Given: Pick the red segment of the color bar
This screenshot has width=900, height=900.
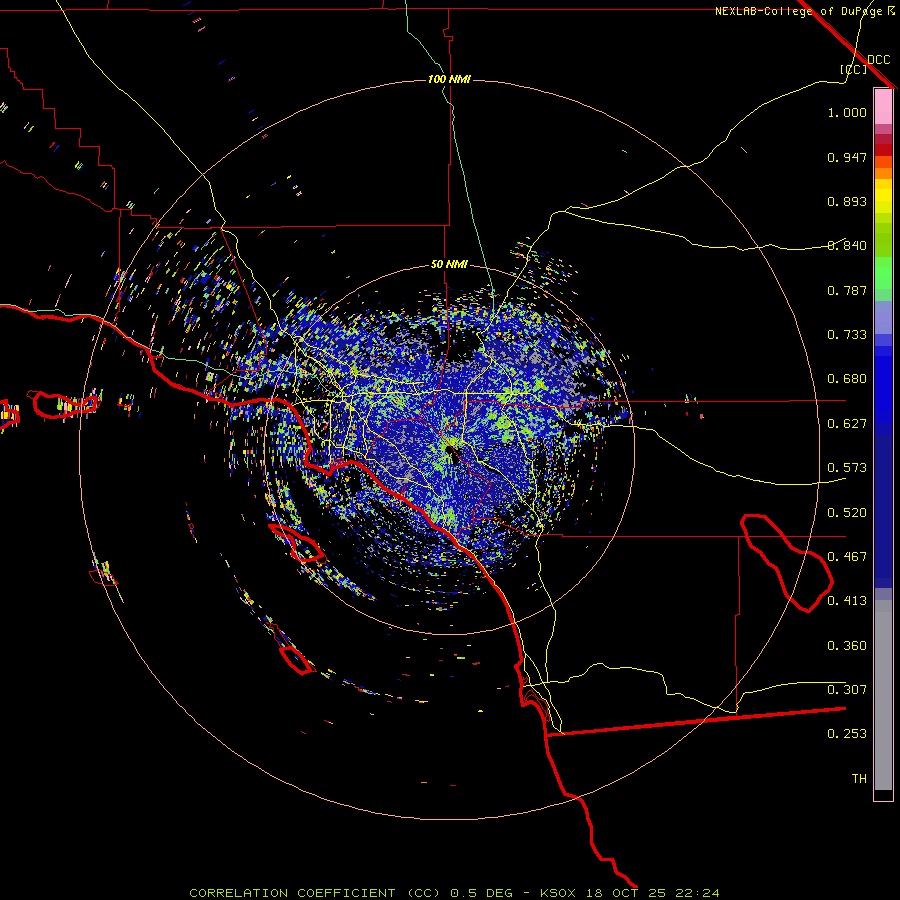Looking at the screenshot, I should 883,150.
